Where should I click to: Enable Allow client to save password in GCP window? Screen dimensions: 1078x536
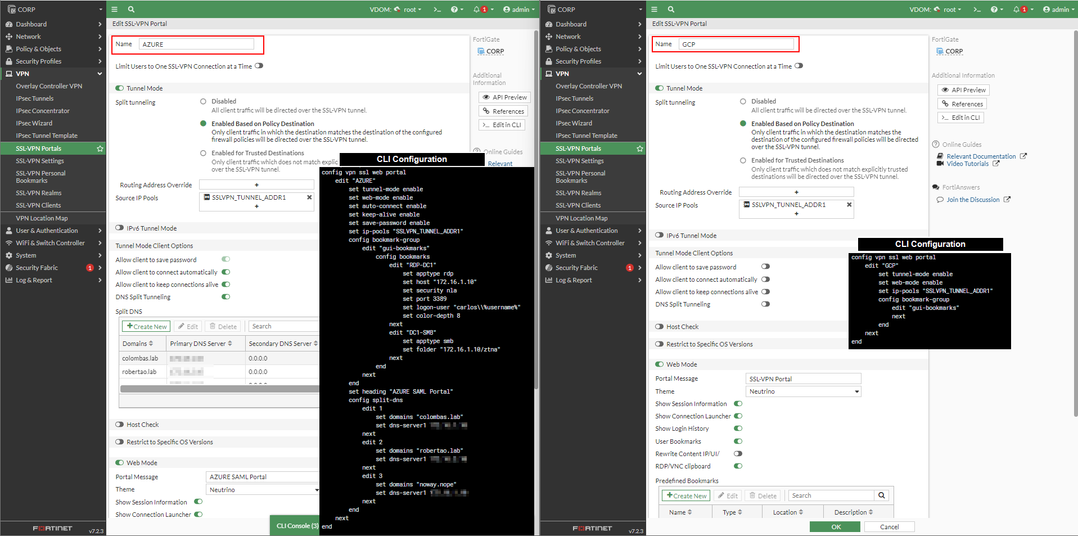[765, 267]
